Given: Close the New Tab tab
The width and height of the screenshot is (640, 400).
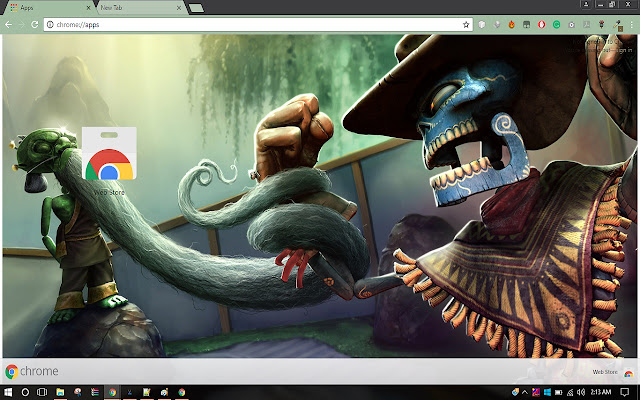Looking at the screenshot, I should coord(179,8).
